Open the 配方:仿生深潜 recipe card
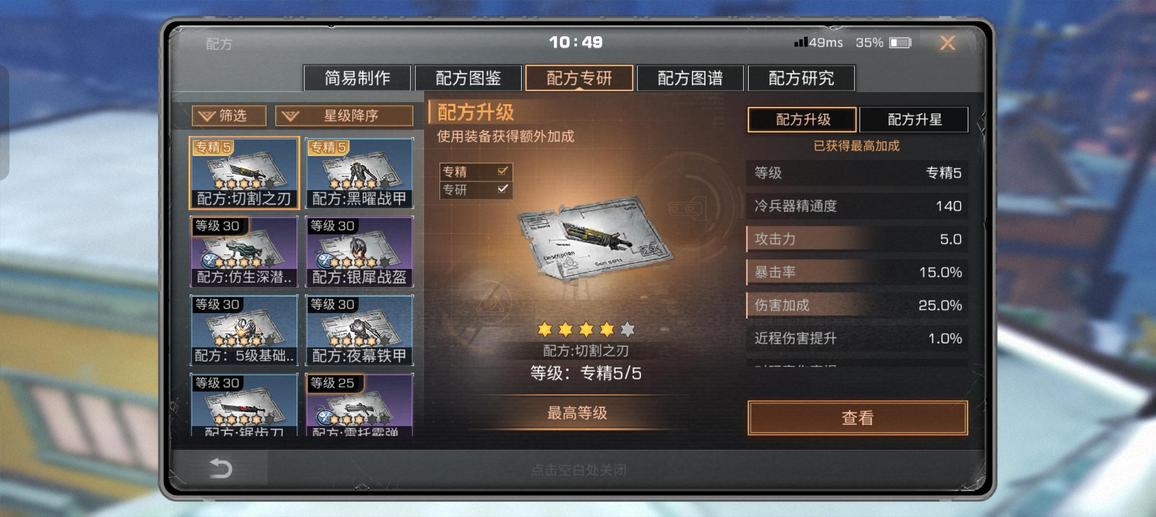Image resolution: width=1156 pixels, height=517 pixels. click(244, 251)
